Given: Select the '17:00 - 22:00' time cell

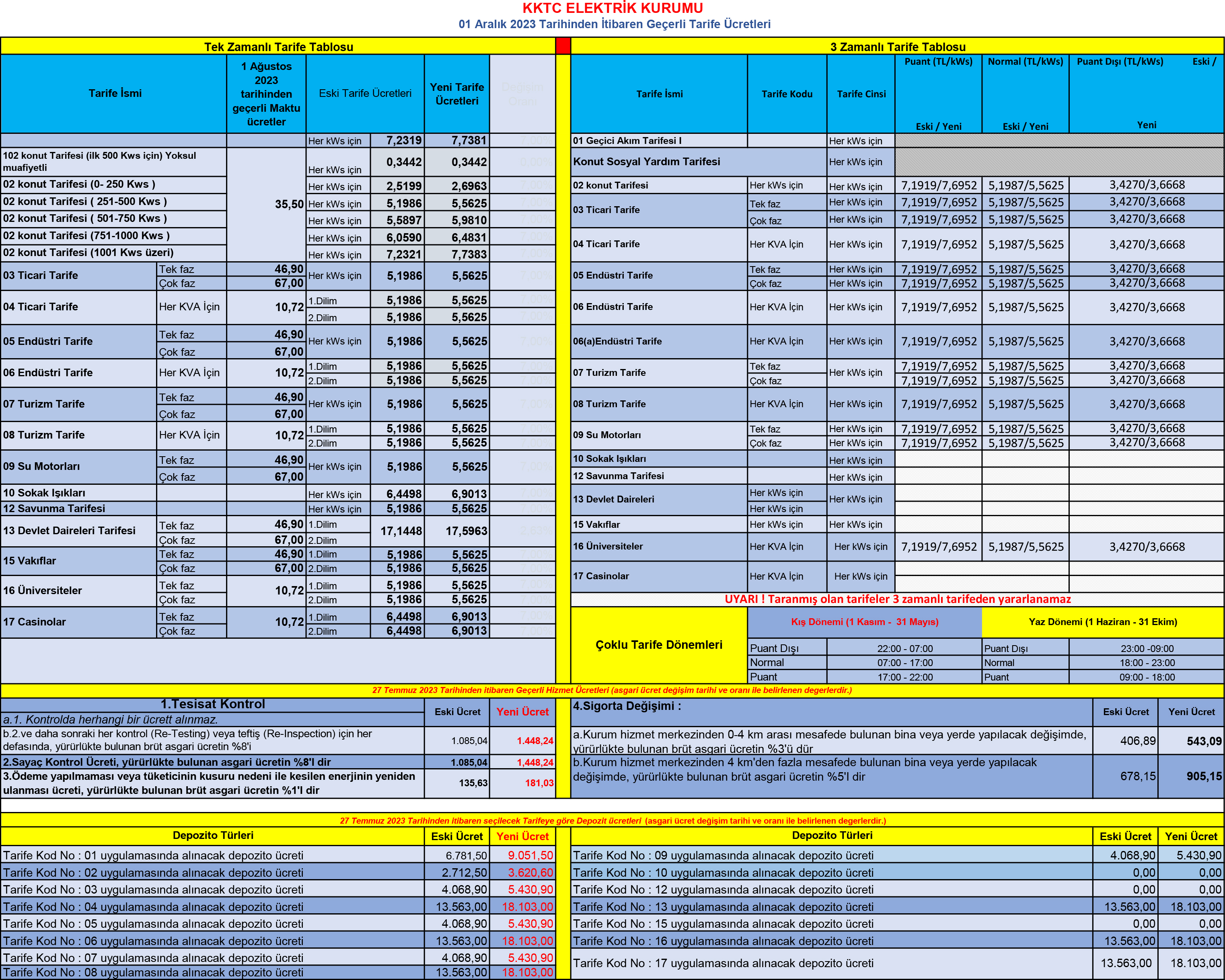Looking at the screenshot, I should click(904, 677).
